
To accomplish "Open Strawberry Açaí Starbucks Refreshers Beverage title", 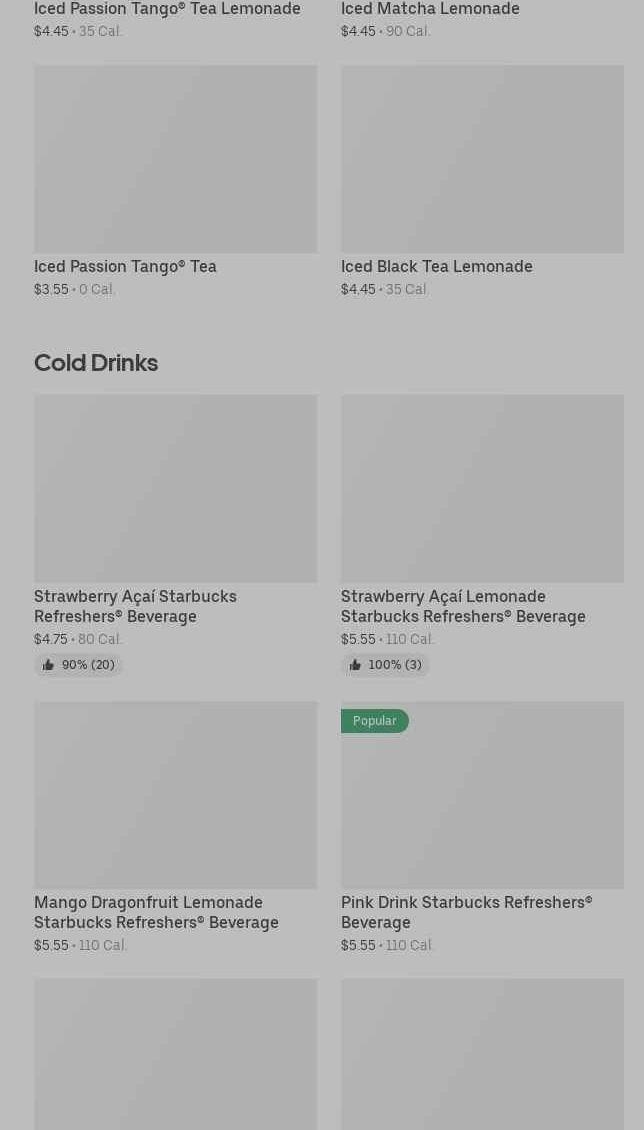I will click(135, 606).
